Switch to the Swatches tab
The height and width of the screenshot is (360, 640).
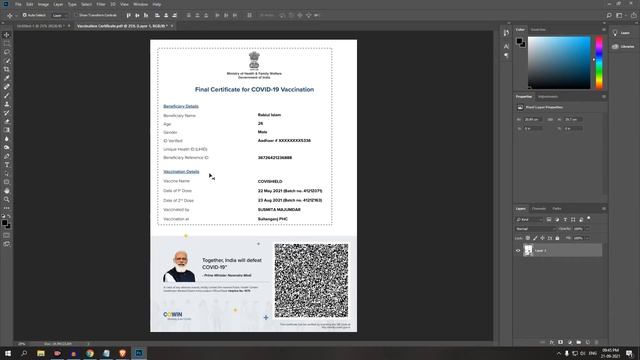click(x=538, y=29)
